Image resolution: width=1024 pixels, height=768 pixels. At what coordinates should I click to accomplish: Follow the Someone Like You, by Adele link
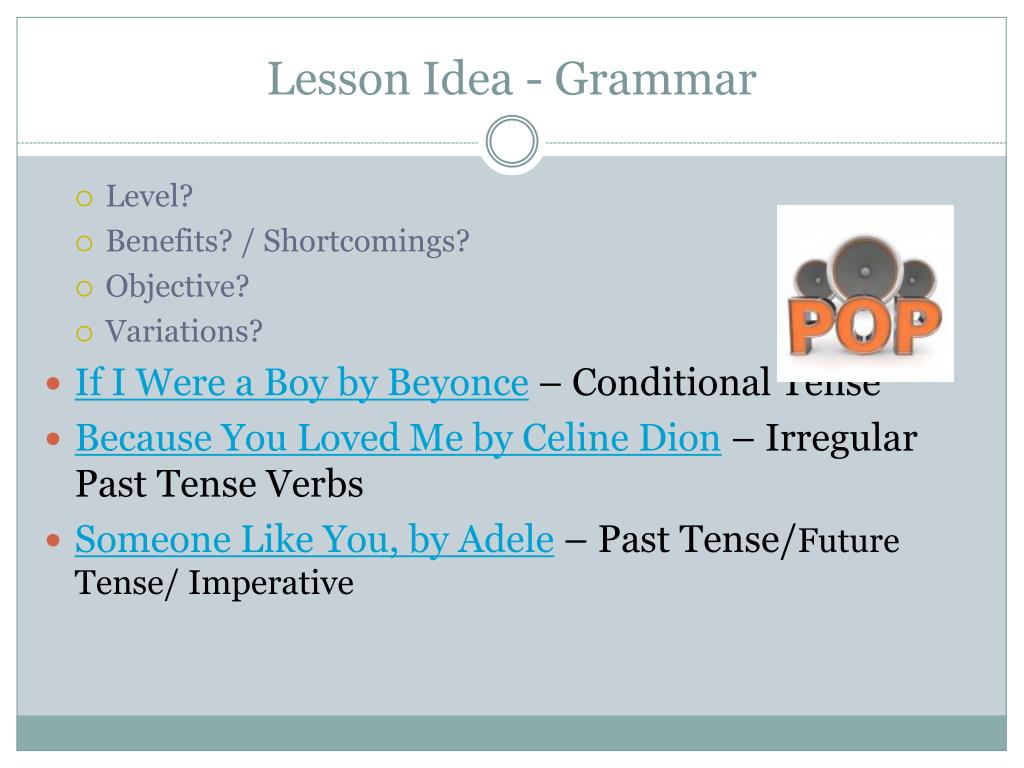pyautogui.click(x=315, y=539)
